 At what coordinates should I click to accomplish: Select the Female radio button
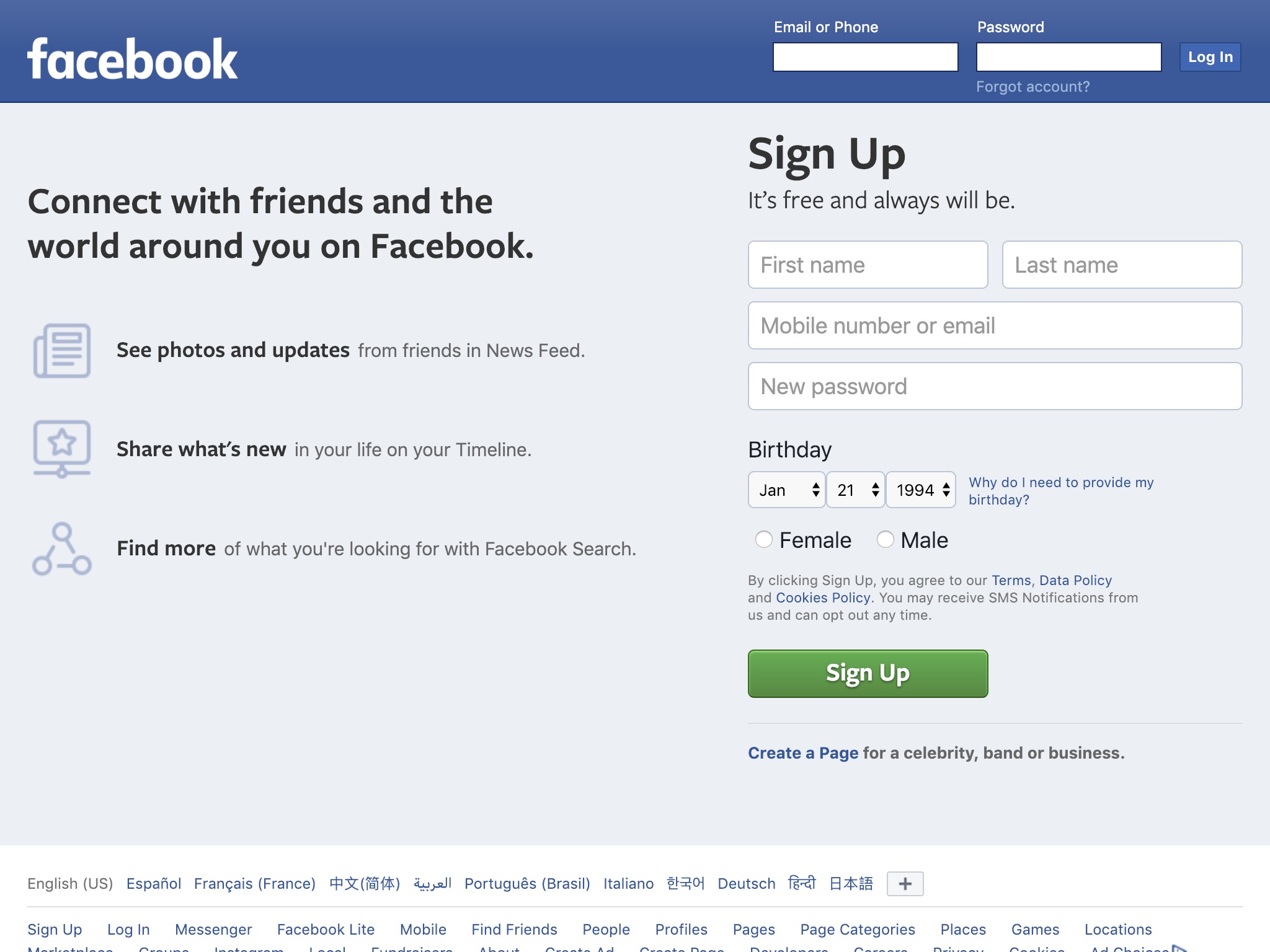764,540
